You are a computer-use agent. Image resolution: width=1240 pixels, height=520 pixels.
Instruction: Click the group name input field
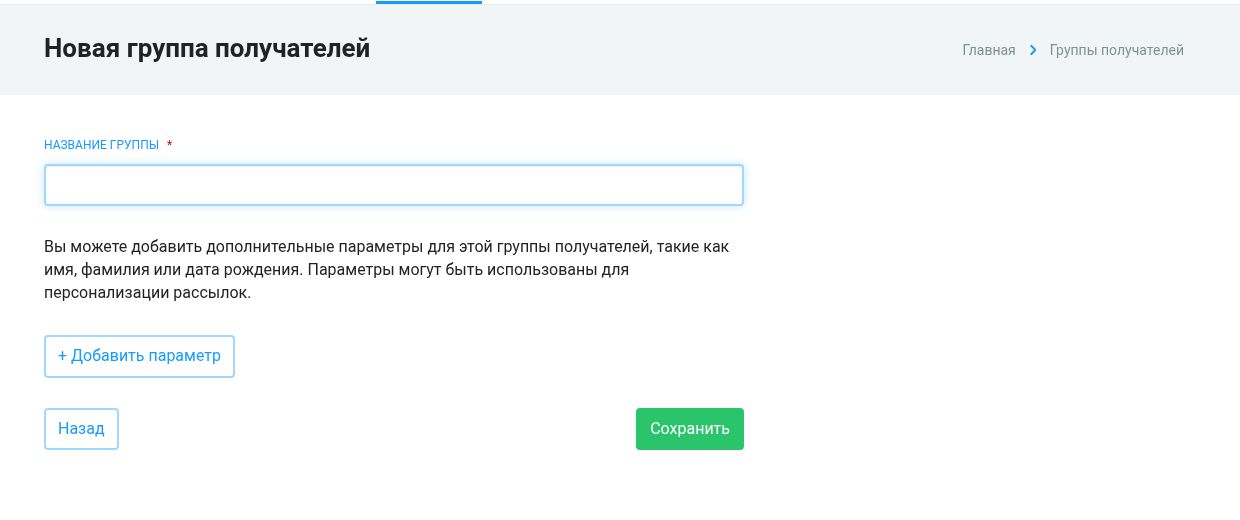394,185
